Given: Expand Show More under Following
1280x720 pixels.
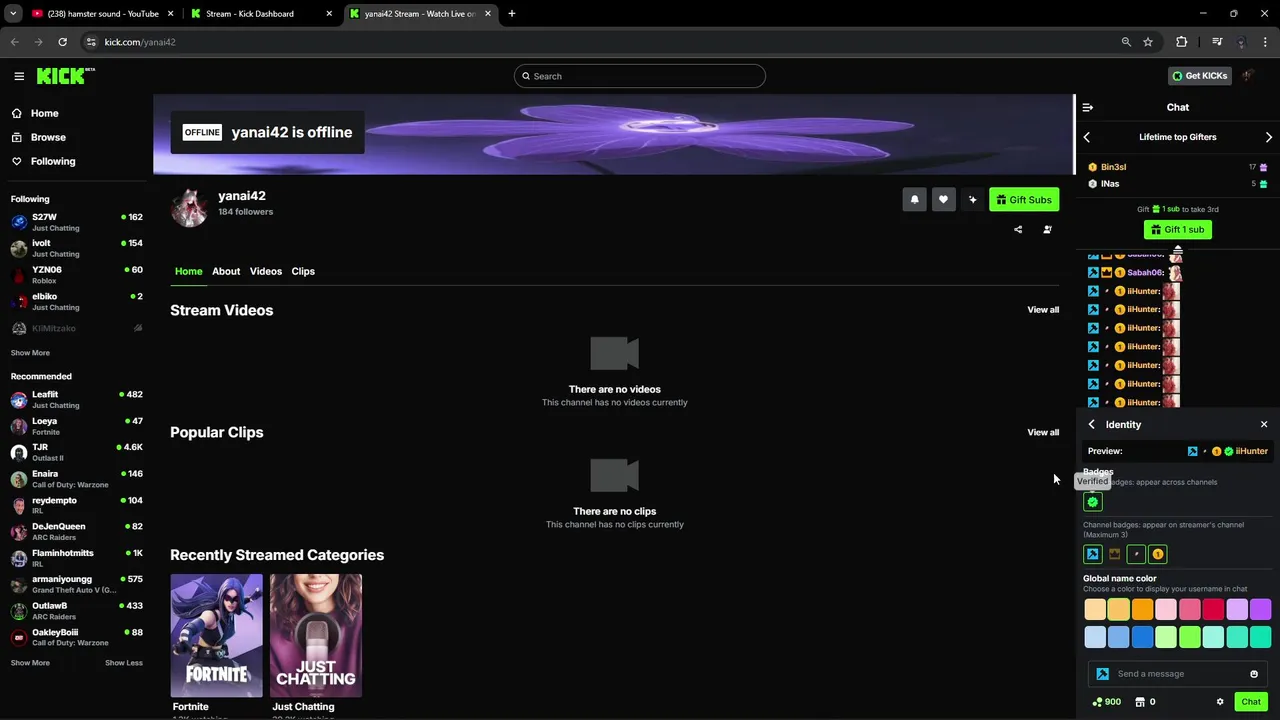Looking at the screenshot, I should 30,353.
